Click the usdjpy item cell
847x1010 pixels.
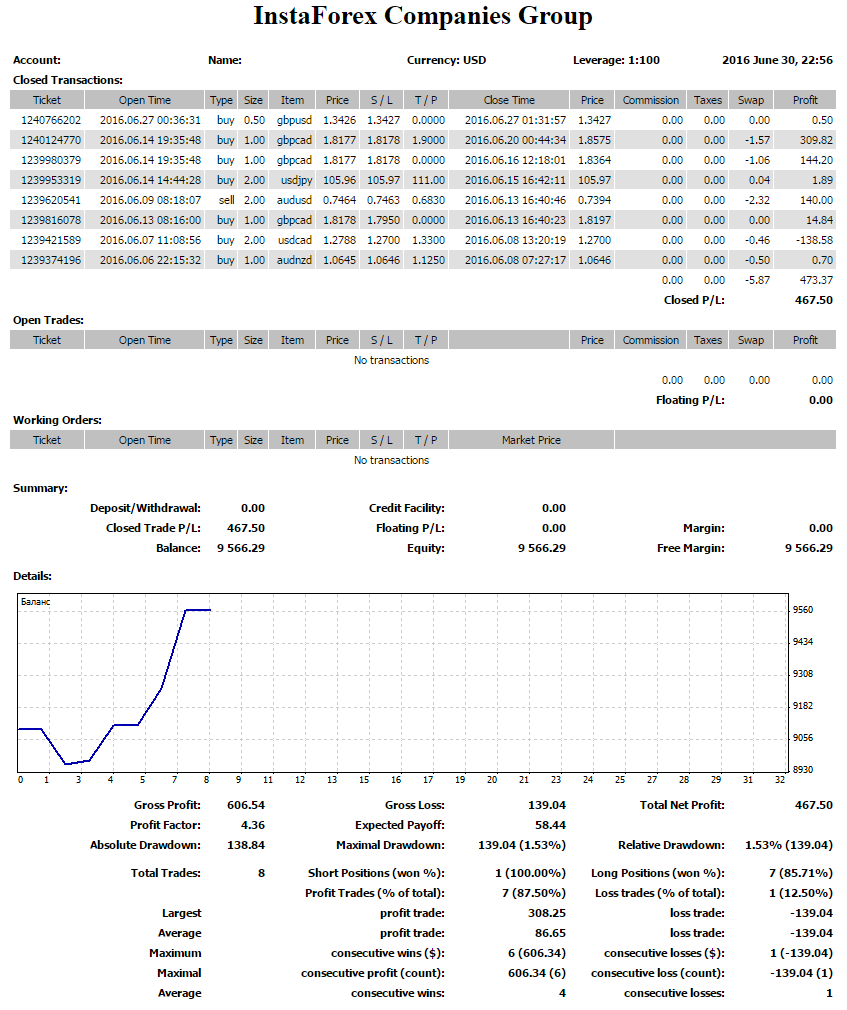(x=296, y=180)
